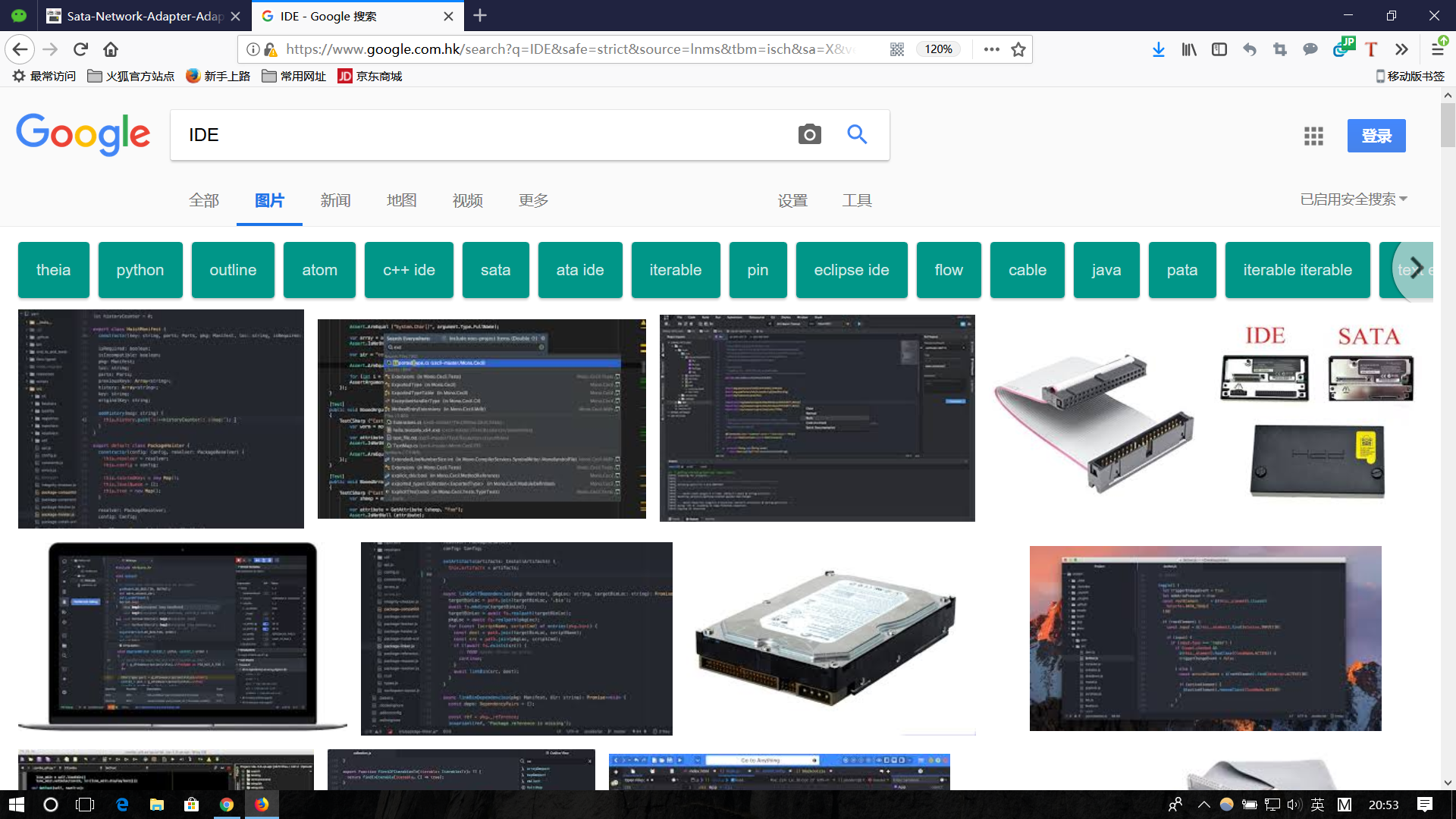
Task: Click the blue magnifier search button
Action: 857,134
